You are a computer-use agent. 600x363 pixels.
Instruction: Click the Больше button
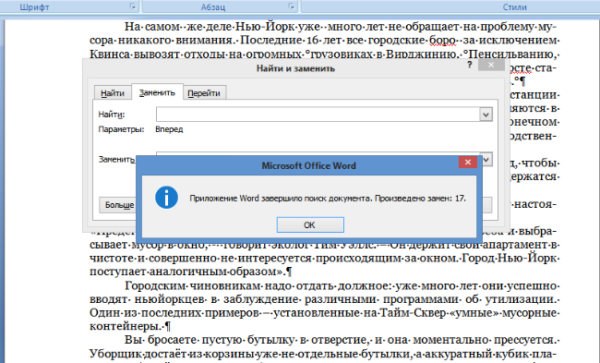[117, 205]
